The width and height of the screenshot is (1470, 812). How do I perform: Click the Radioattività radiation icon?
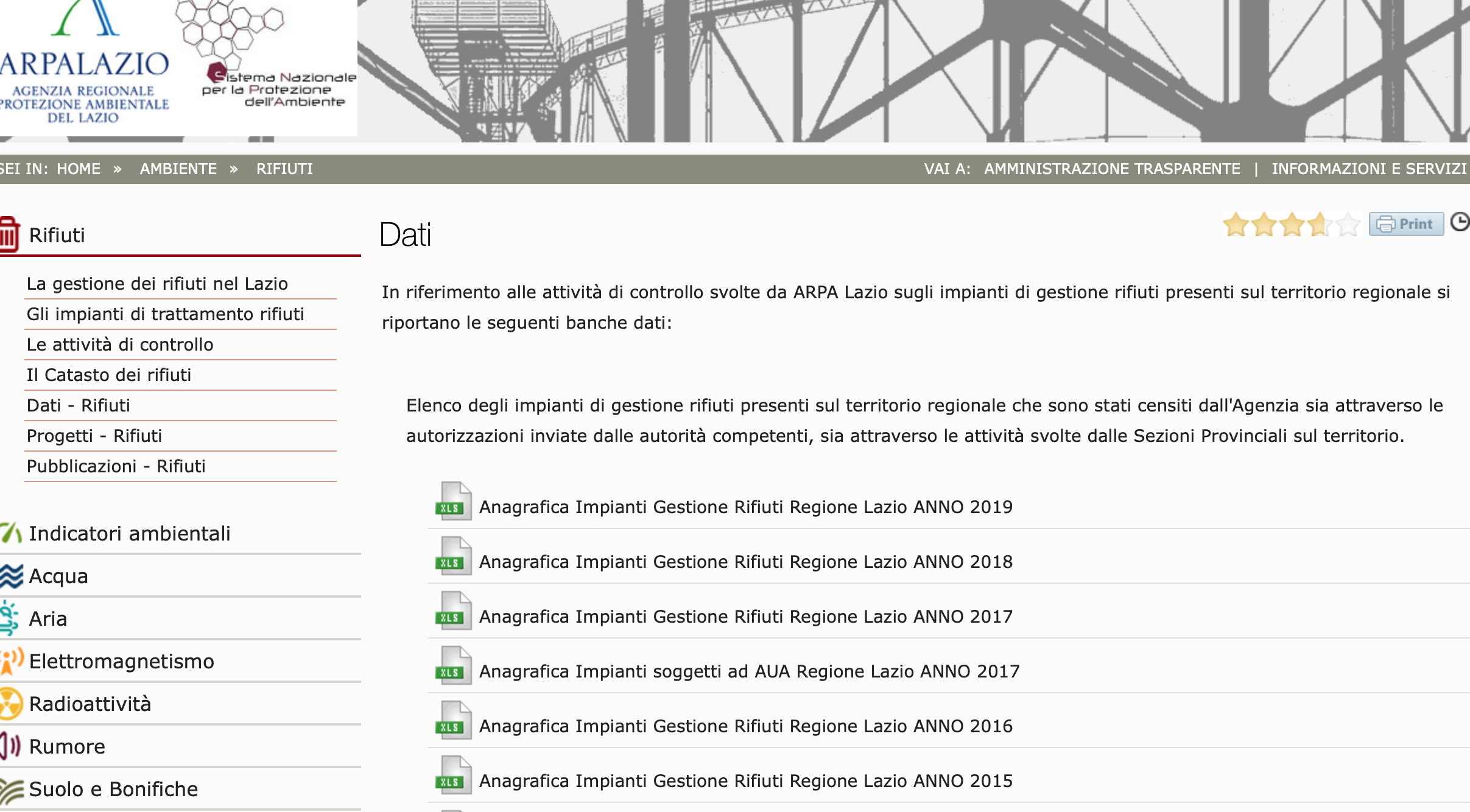coord(11,704)
